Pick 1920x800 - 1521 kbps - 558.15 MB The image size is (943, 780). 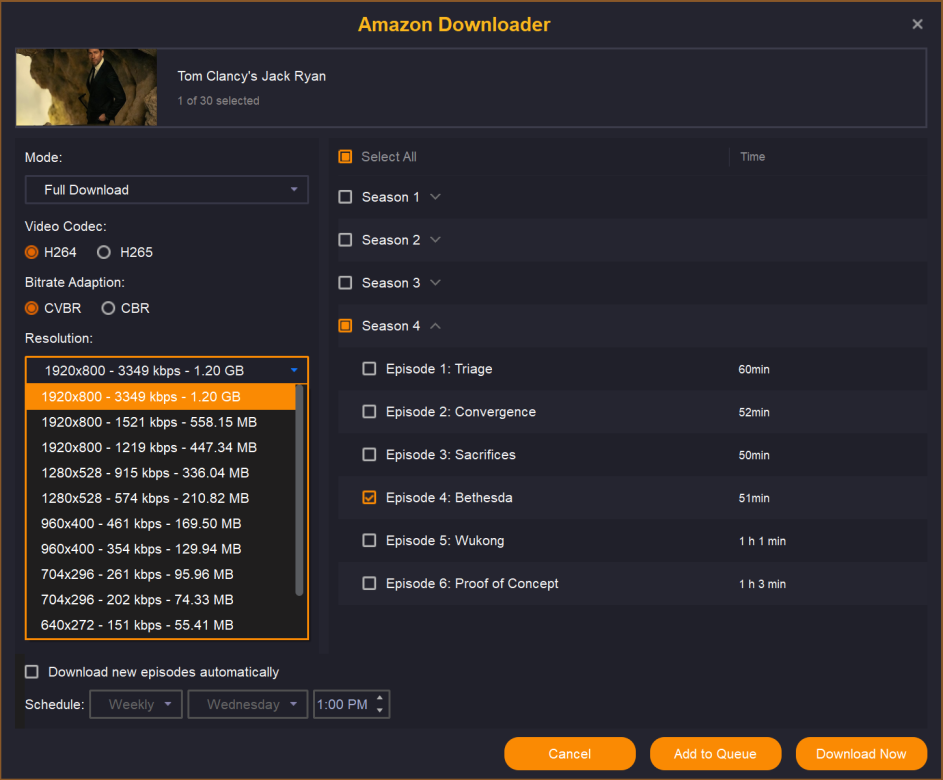(x=161, y=422)
